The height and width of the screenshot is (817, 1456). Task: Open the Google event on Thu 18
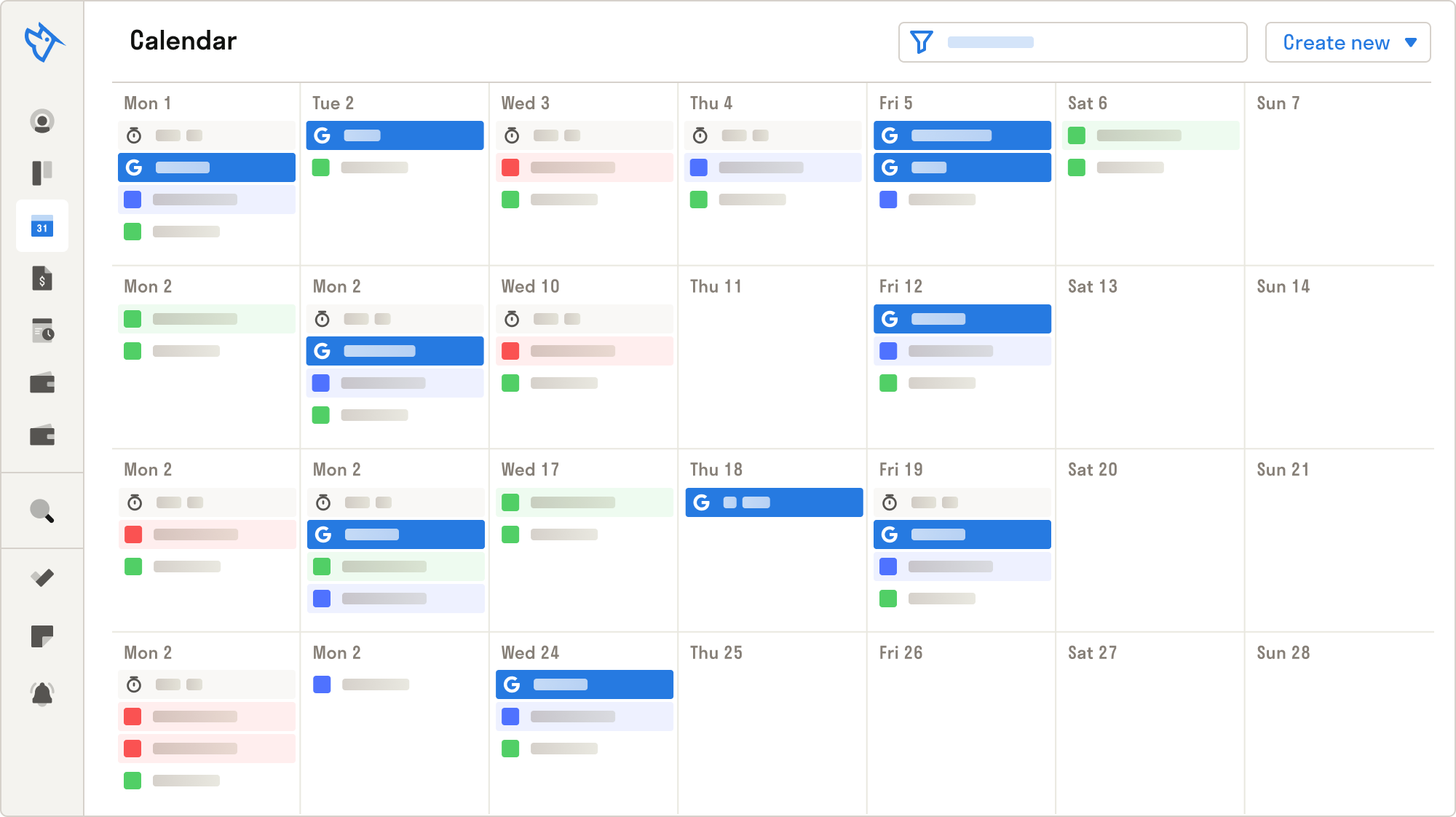tap(774, 502)
